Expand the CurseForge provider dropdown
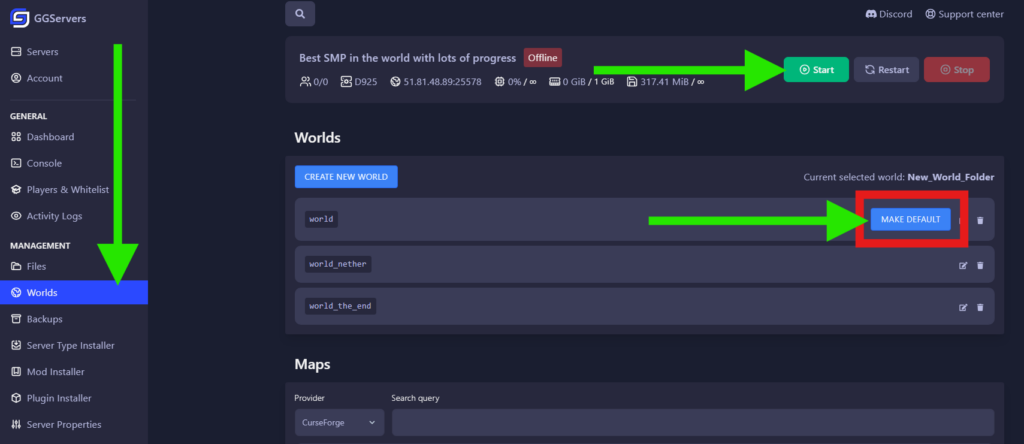Viewport: 1024px width, 444px height. click(339, 423)
